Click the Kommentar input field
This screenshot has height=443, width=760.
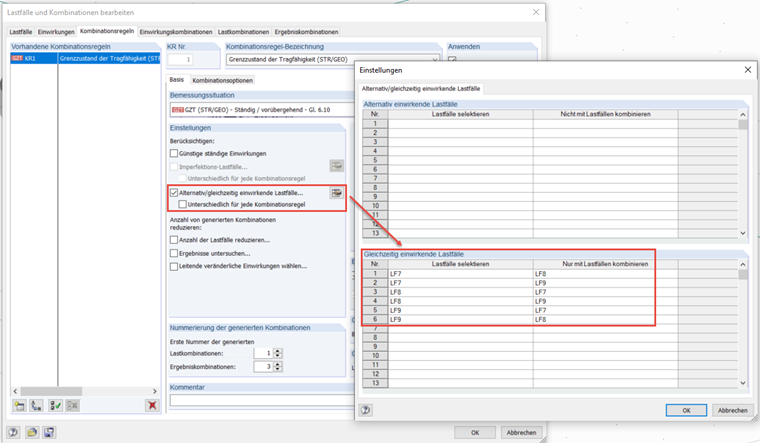pyautogui.click(x=262, y=400)
